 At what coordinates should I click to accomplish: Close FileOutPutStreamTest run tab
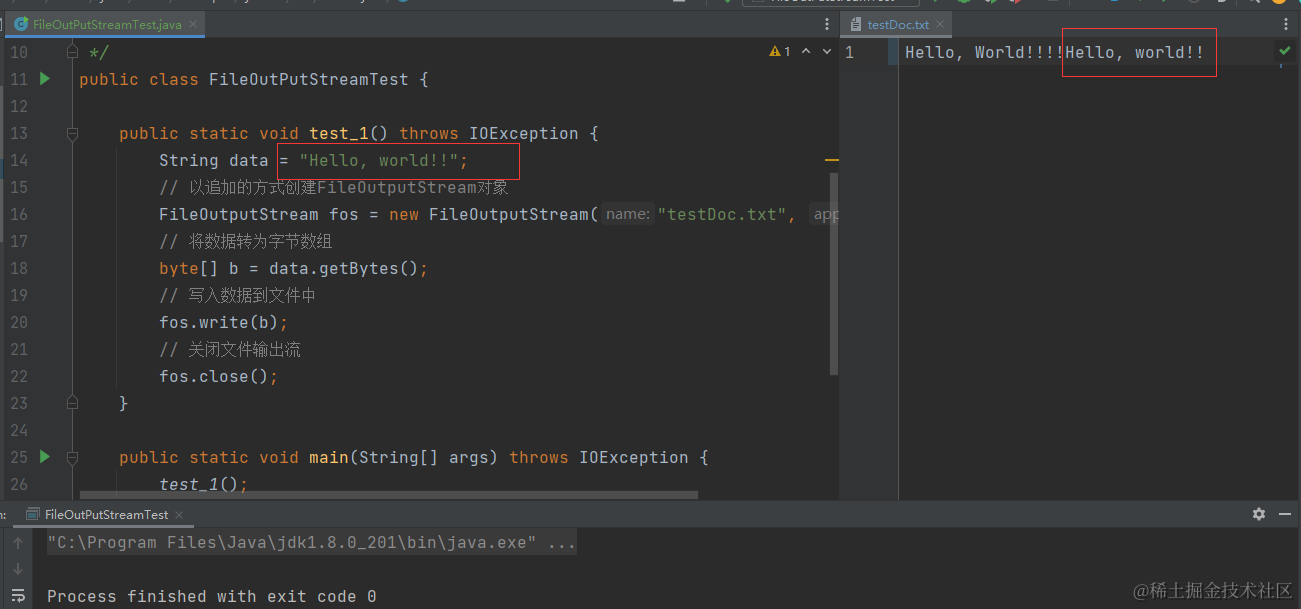click(180, 515)
